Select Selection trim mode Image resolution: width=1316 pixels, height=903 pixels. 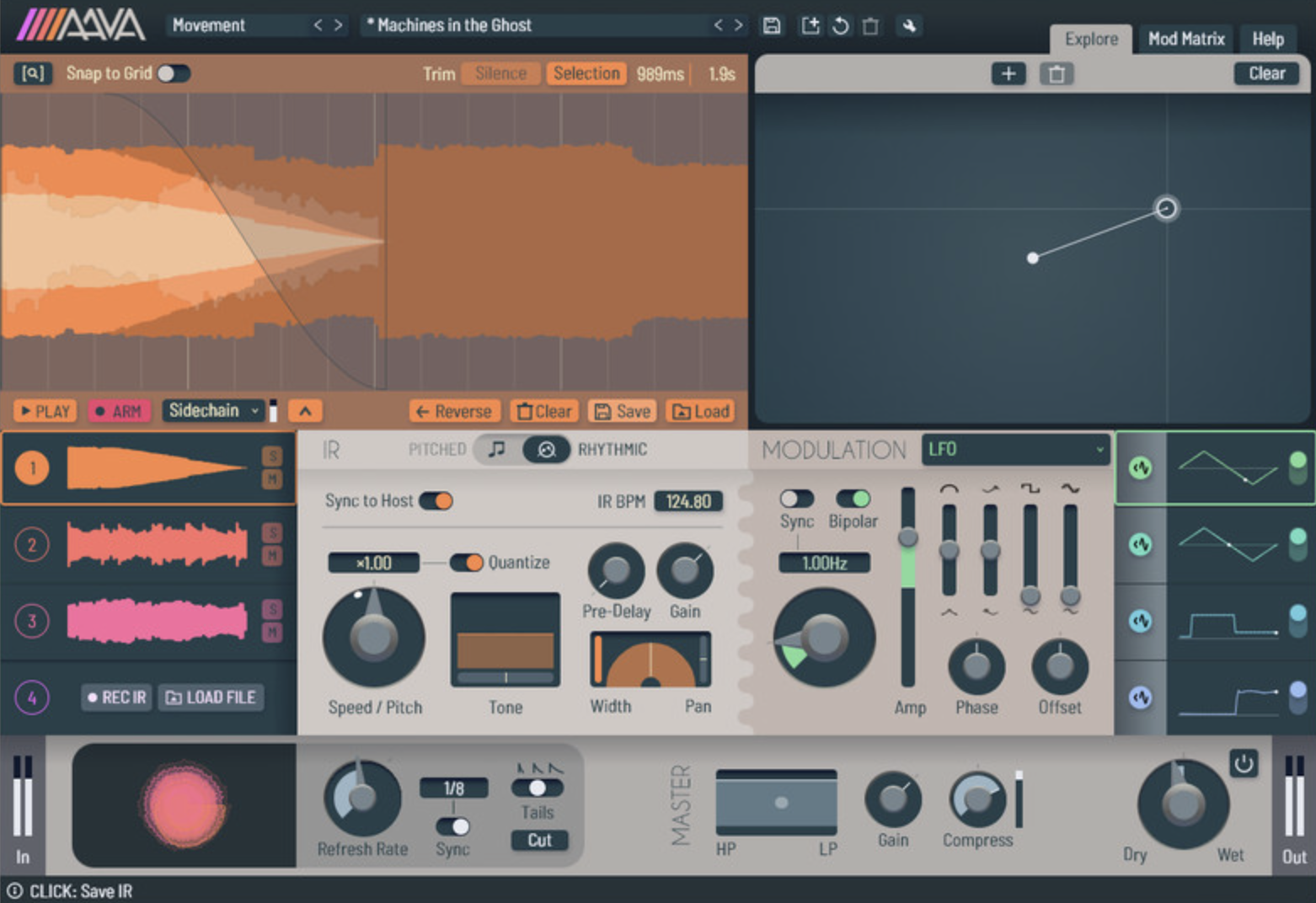coord(586,73)
